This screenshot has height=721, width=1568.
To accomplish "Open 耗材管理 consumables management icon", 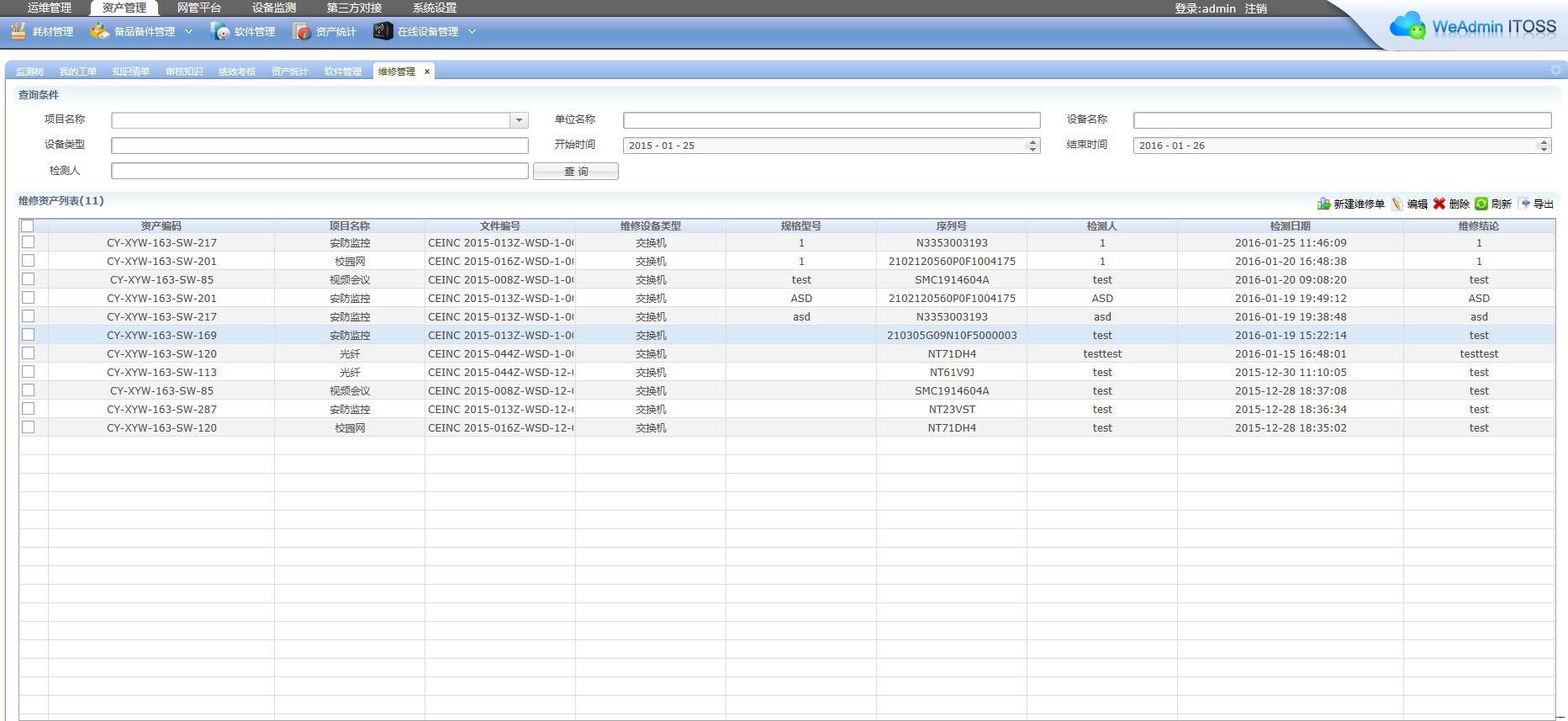I will point(18,31).
